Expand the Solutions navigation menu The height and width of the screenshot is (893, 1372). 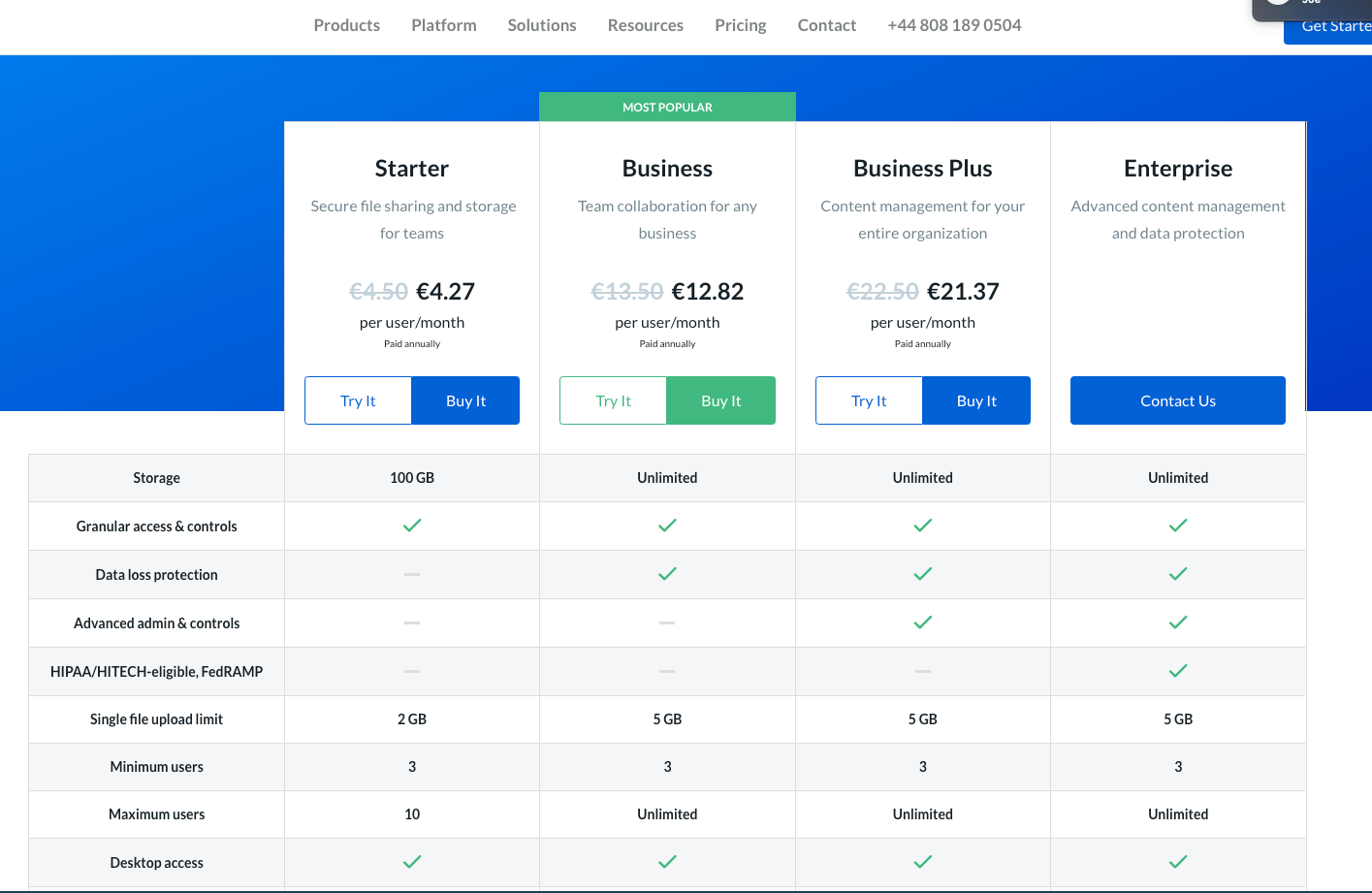tap(541, 25)
